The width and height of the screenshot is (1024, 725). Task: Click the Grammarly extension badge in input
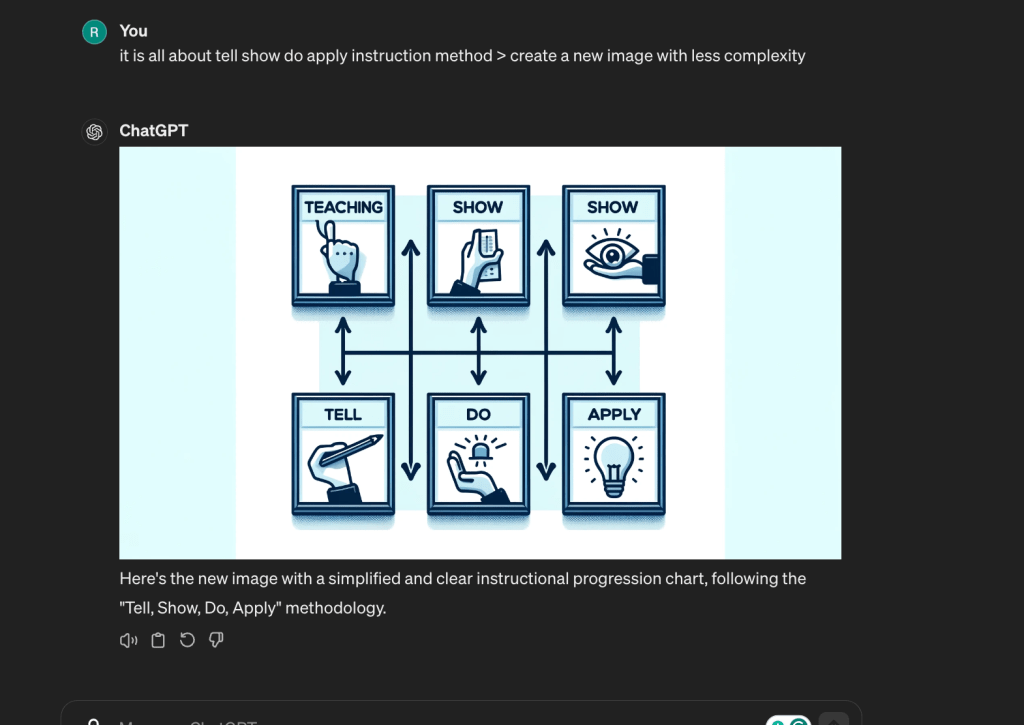point(788,720)
